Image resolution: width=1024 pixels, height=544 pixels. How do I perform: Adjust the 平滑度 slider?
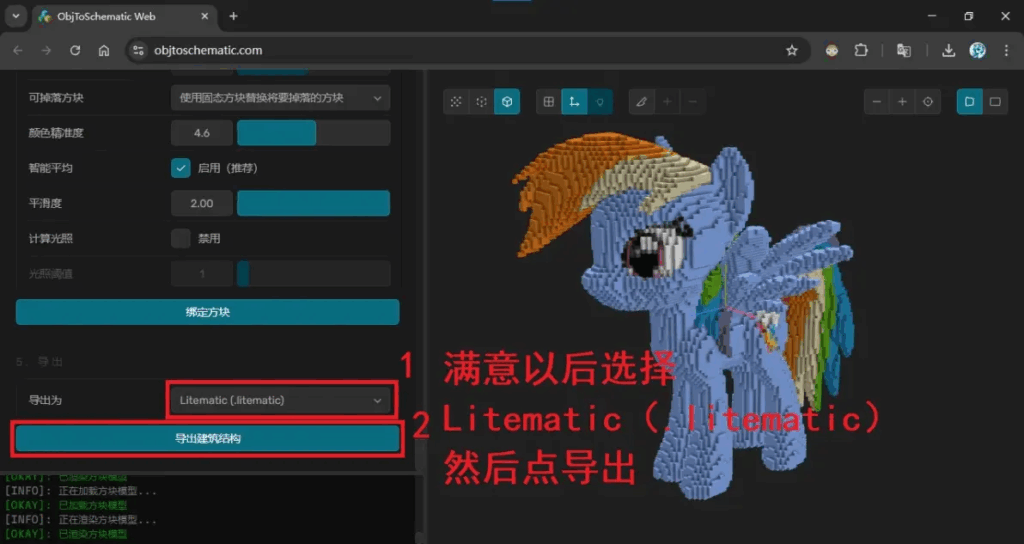(x=313, y=204)
